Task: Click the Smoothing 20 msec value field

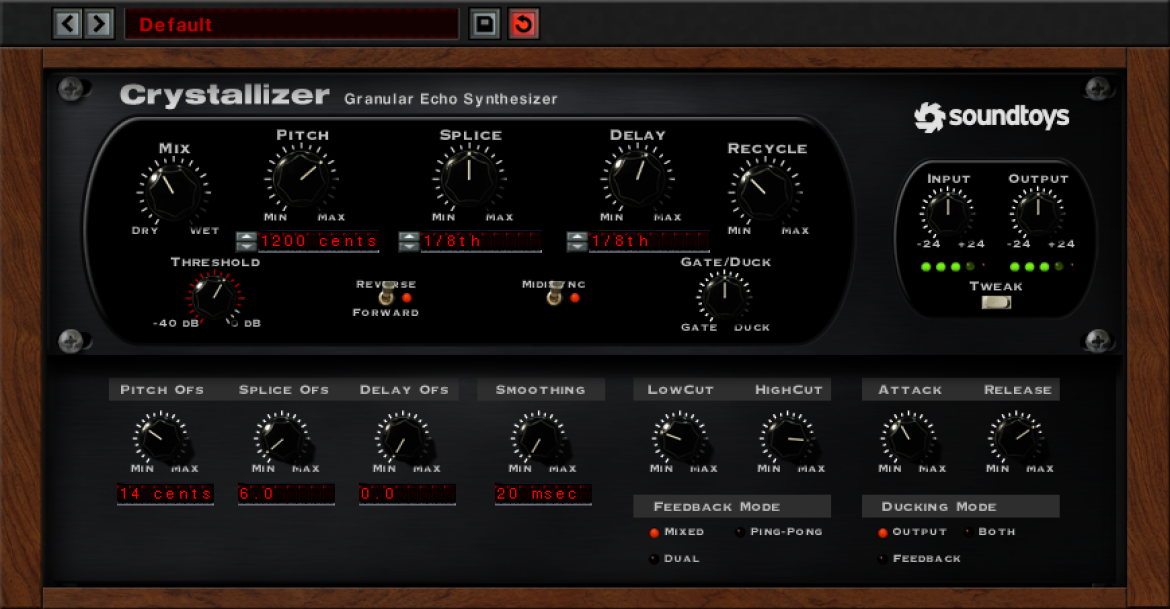Action: click(x=543, y=493)
